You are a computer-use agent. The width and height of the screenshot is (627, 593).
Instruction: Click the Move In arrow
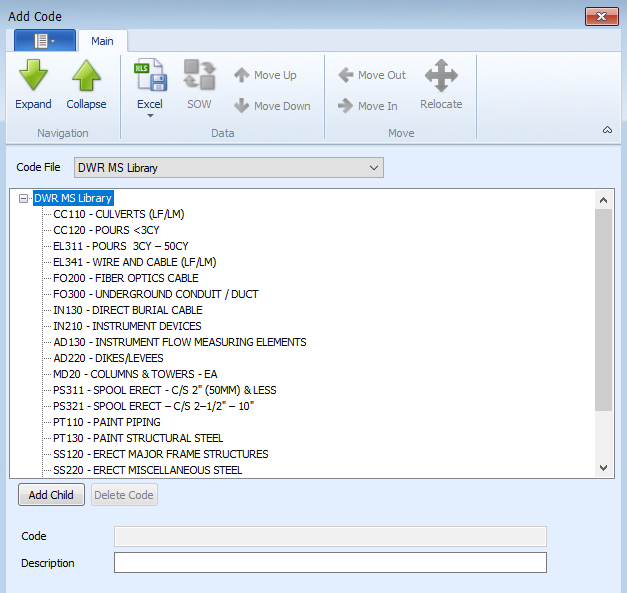pyautogui.click(x=346, y=106)
